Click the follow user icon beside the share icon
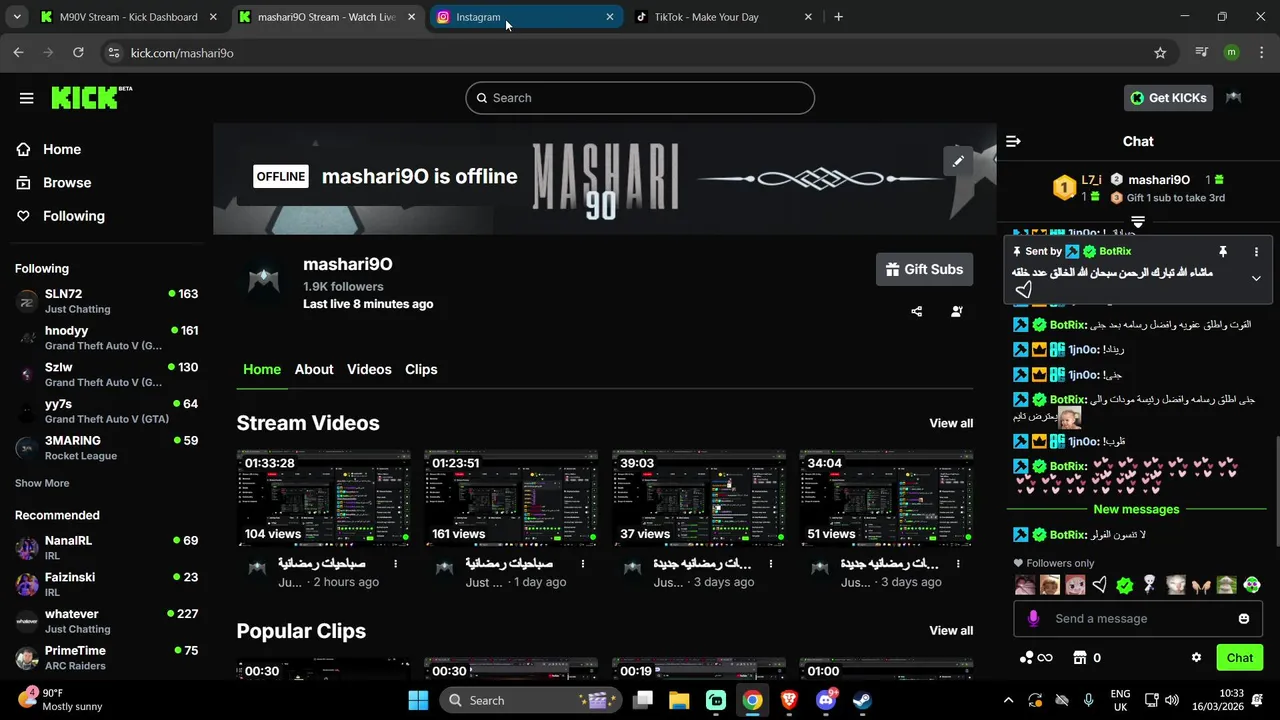Image resolution: width=1280 pixels, height=720 pixels. coord(957,311)
